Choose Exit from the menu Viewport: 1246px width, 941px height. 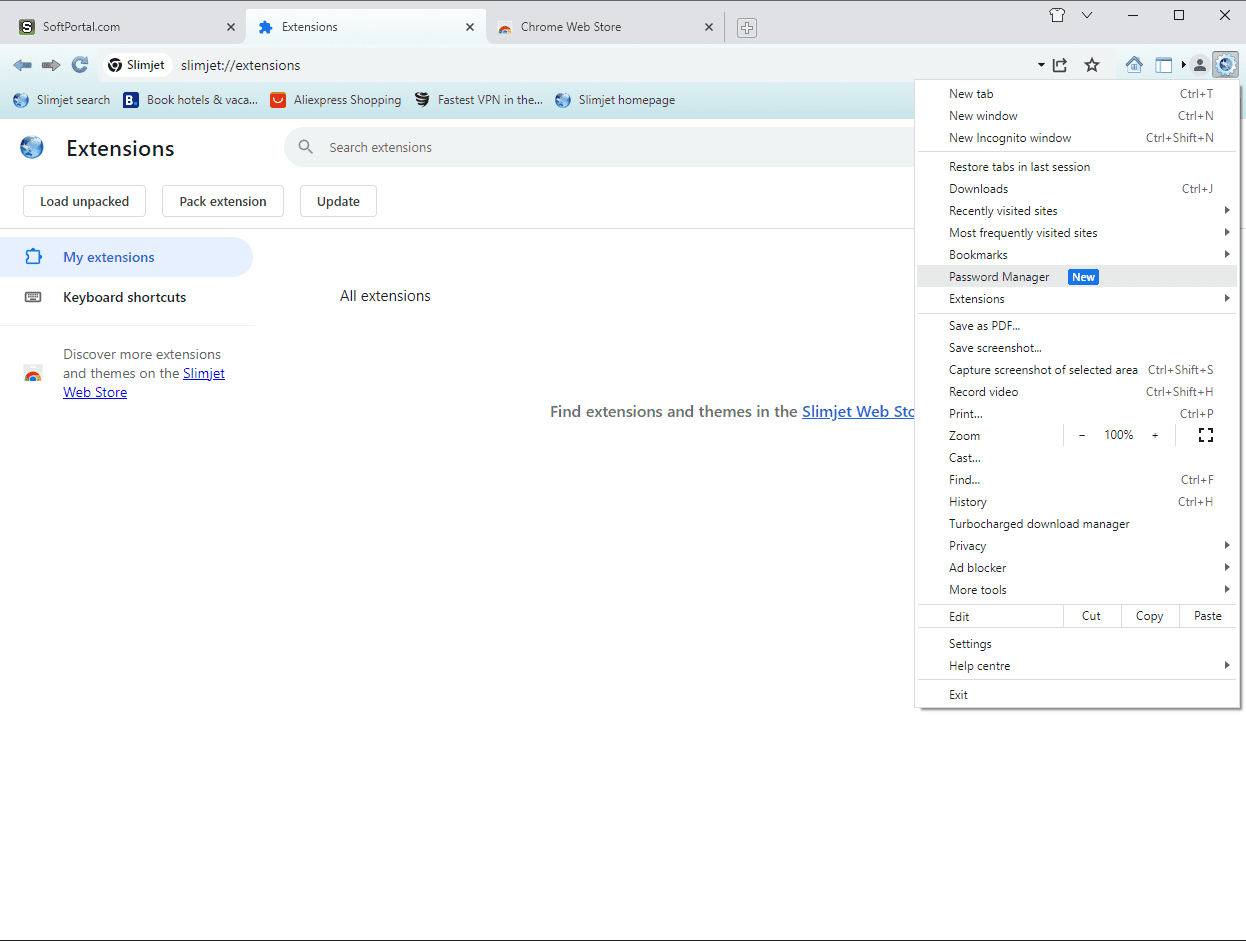[x=1077, y=695]
